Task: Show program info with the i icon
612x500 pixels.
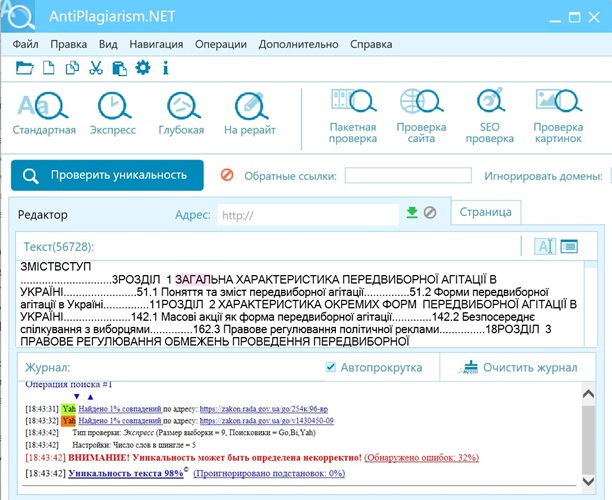Action: pos(166,68)
